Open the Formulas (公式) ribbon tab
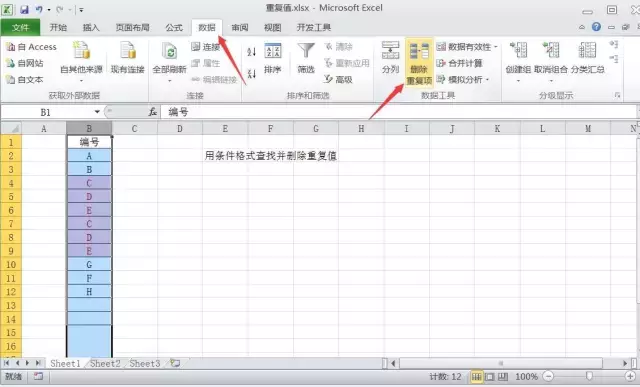640x387 pixels. [x=174, y=27]
